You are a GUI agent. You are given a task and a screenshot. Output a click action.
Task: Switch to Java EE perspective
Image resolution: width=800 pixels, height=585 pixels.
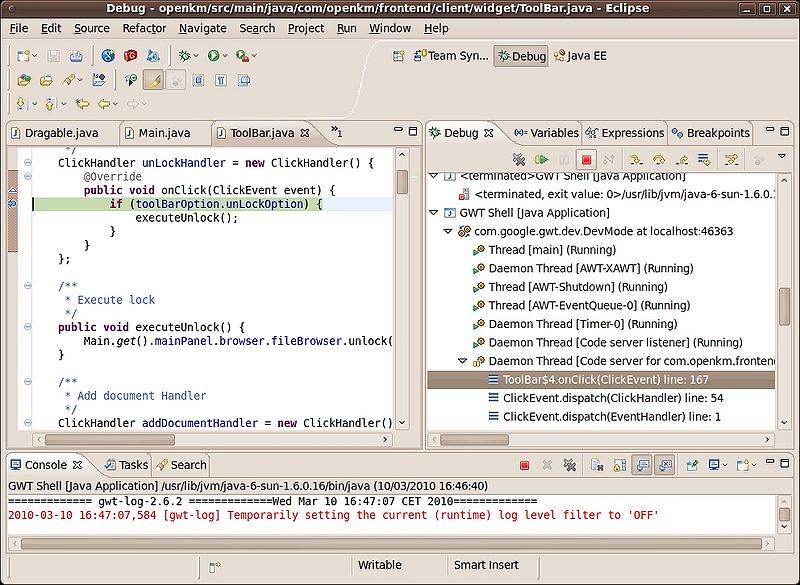(x=580, y=56)
